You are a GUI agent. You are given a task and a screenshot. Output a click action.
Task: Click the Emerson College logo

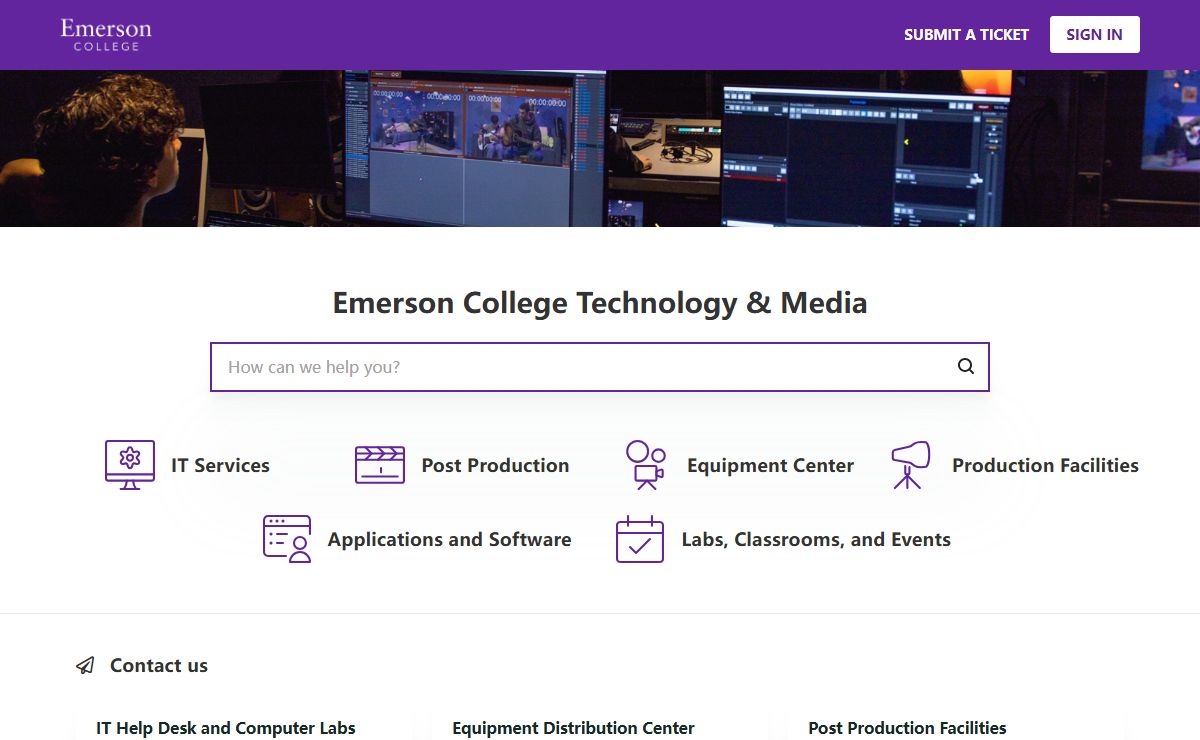[x=106, y=35]
